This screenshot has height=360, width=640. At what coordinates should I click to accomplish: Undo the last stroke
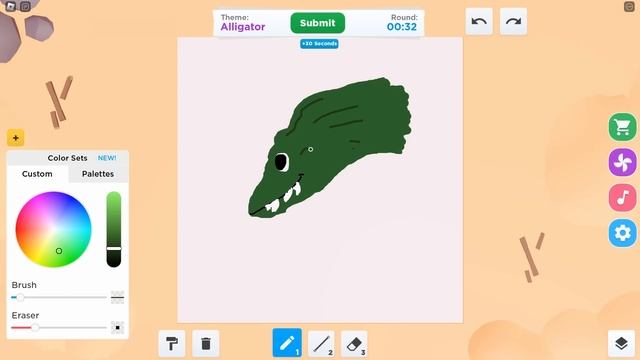479,21
